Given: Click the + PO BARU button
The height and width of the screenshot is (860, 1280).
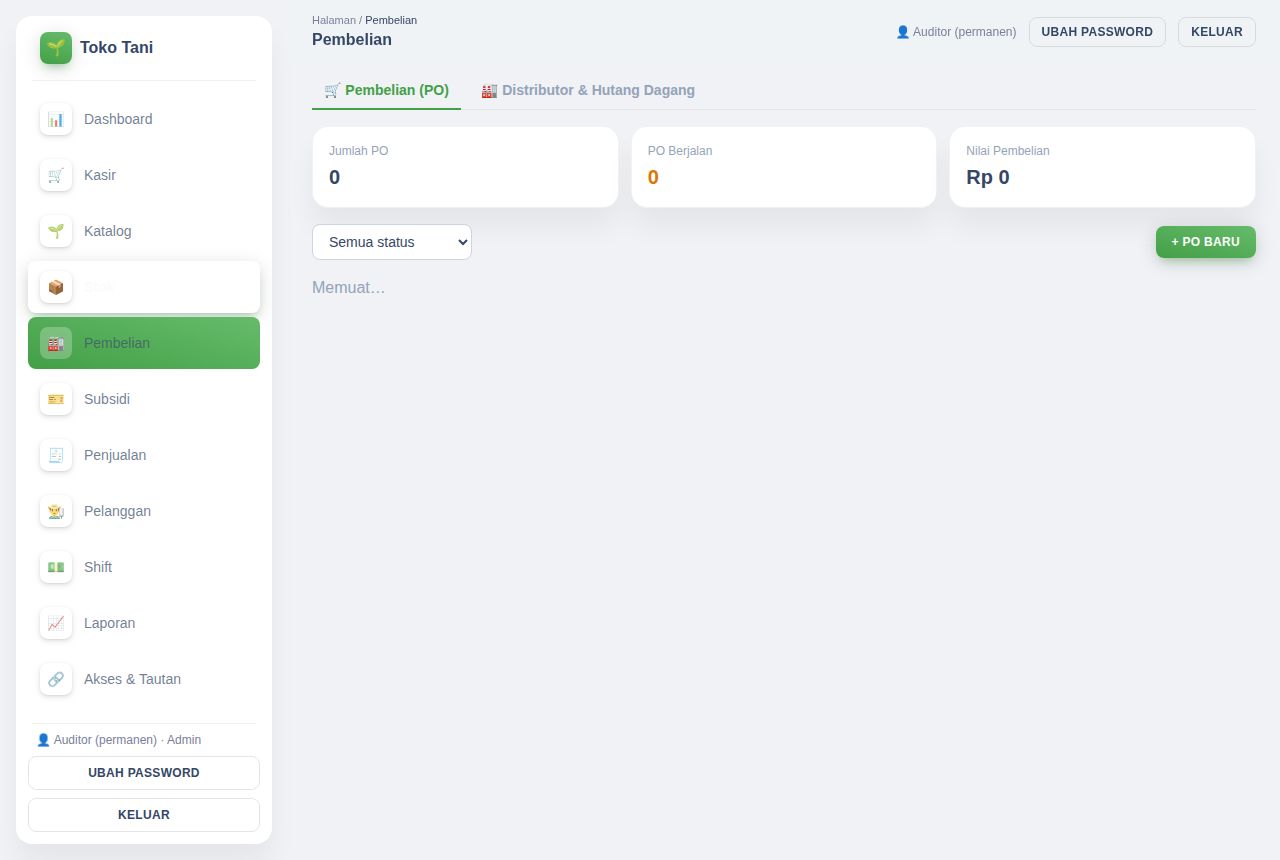Looking at the screenshot, I should (1206, 242).
